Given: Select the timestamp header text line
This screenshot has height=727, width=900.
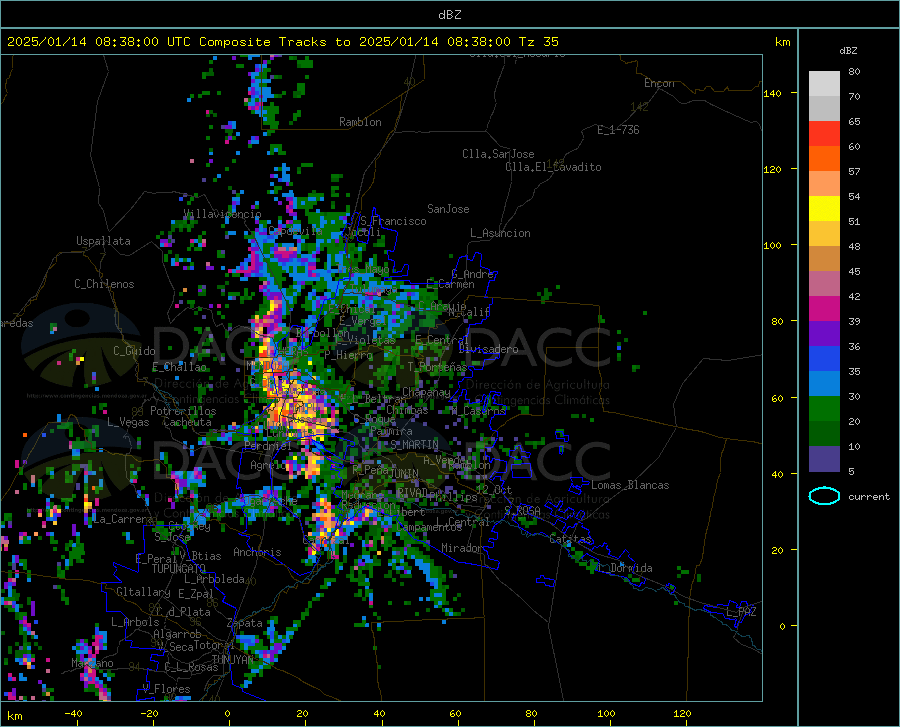Looking at the screenshot, I should point(283,42).
